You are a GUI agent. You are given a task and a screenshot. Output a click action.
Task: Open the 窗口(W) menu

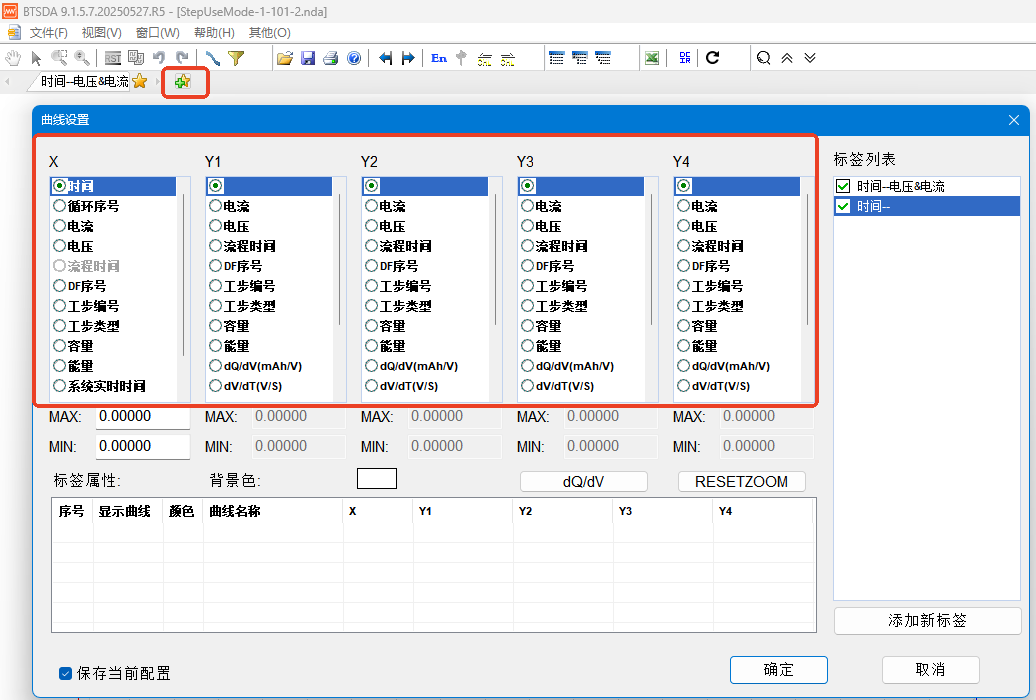coord(157,32)
